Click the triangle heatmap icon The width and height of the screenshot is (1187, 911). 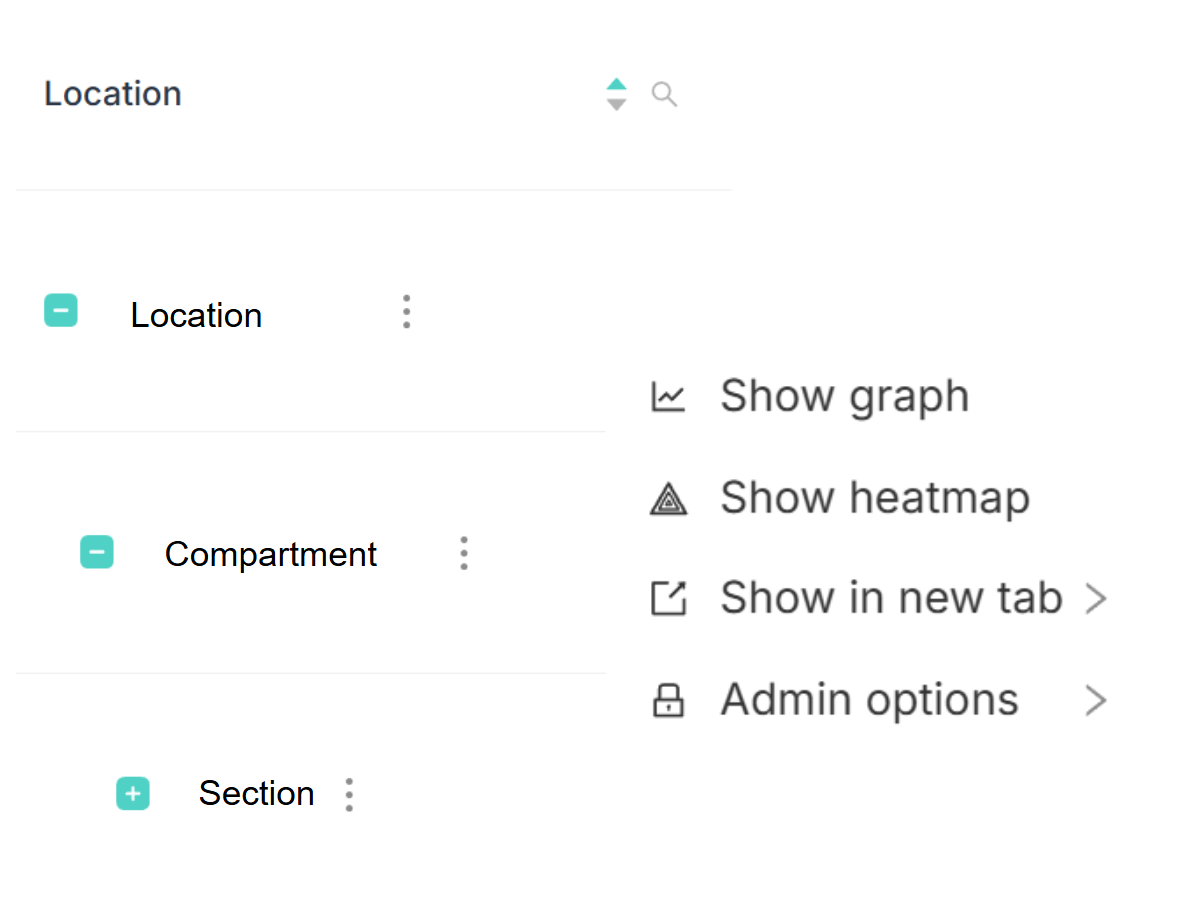click(x=668, y=498)
